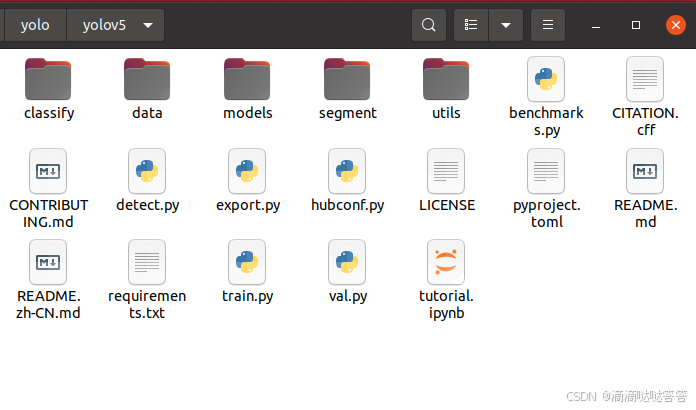Click the yolov5 breadcrumb label

pos(104,25)
